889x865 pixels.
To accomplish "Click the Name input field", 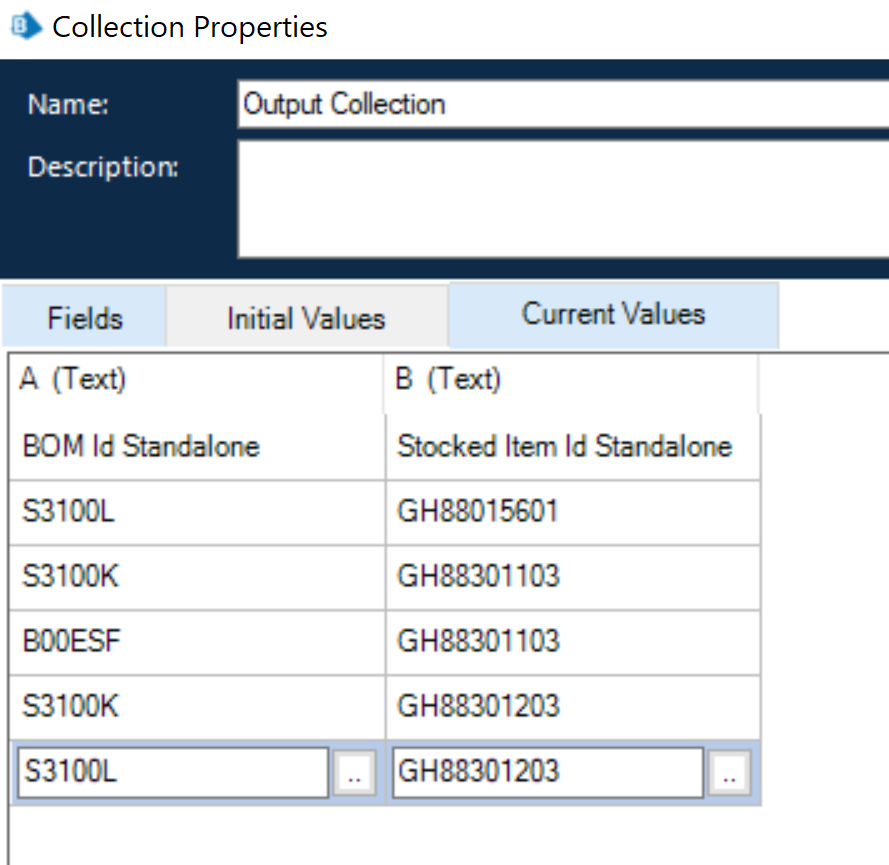I will pyautogui.click(x=560, y=104).
